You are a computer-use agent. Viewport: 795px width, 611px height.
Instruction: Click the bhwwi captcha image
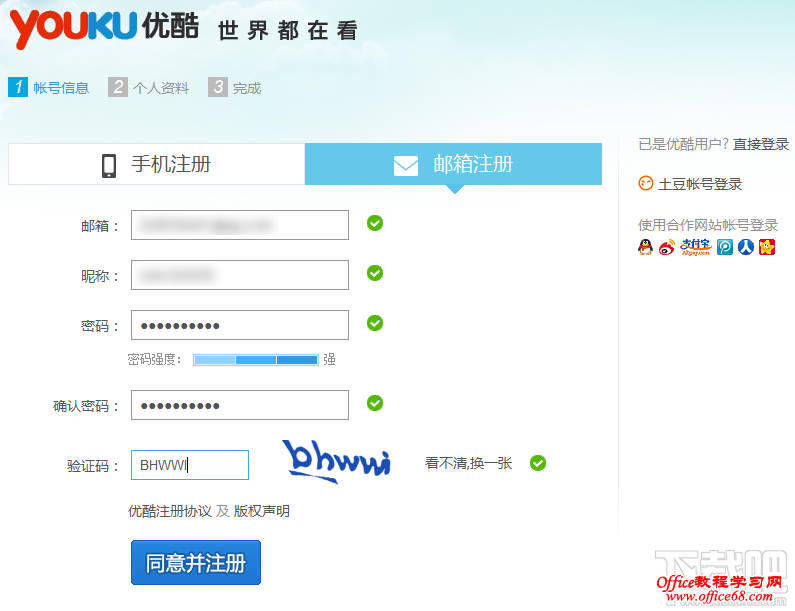[337, 461]
